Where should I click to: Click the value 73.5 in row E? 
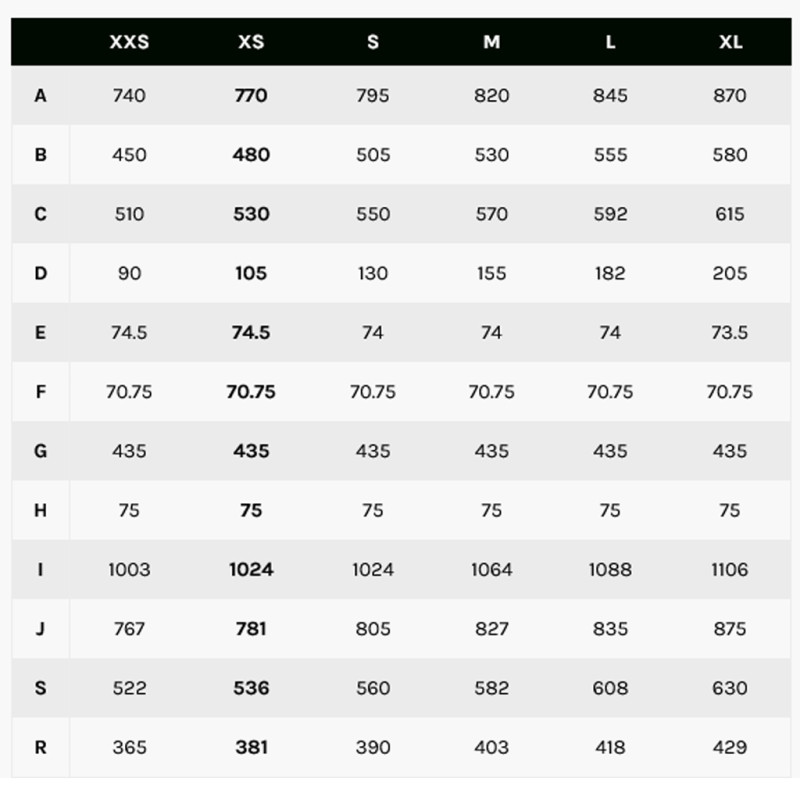click(x=730, y=333)
